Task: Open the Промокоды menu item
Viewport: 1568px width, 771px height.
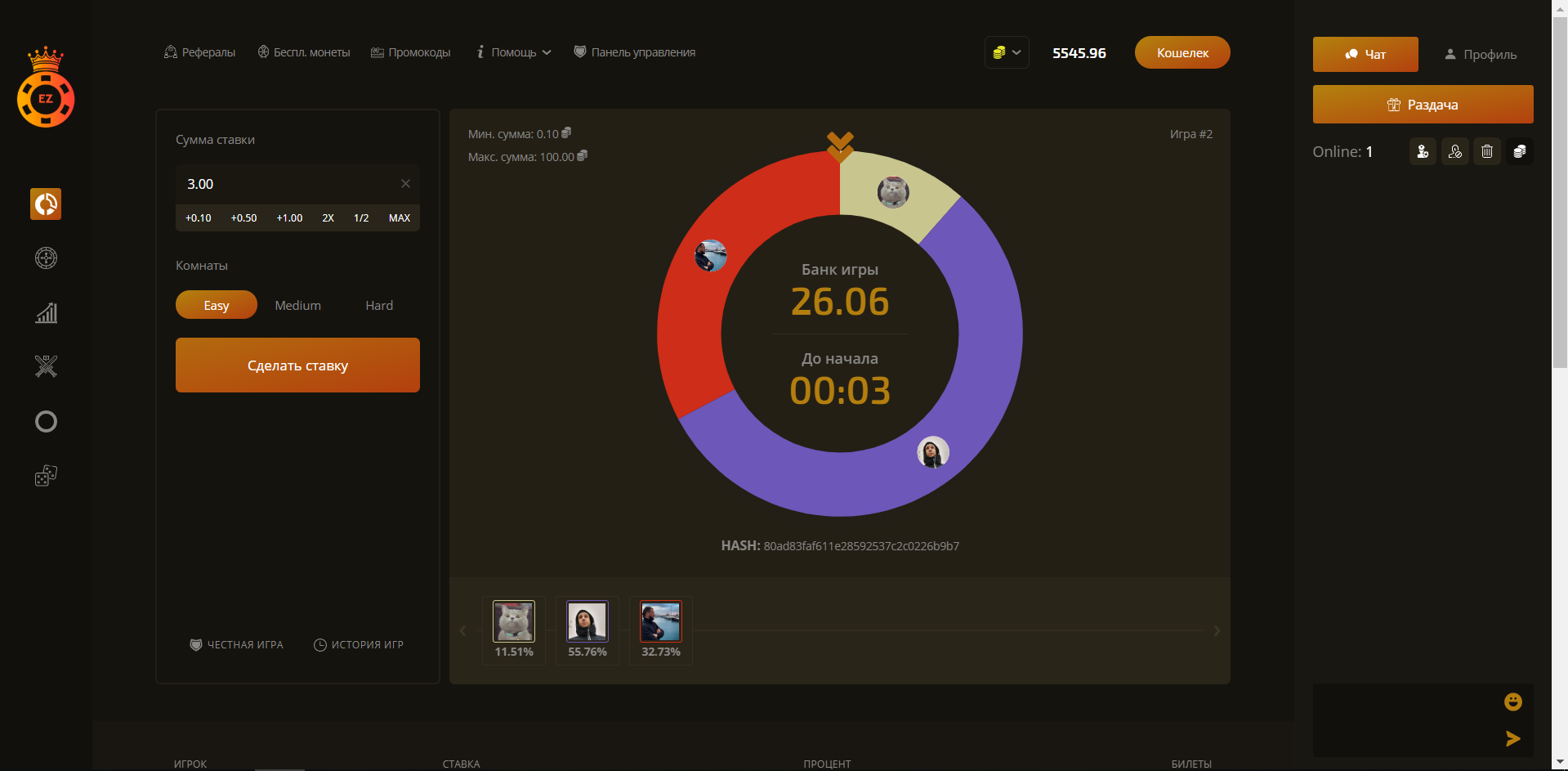Action: (x=411, y=52)
